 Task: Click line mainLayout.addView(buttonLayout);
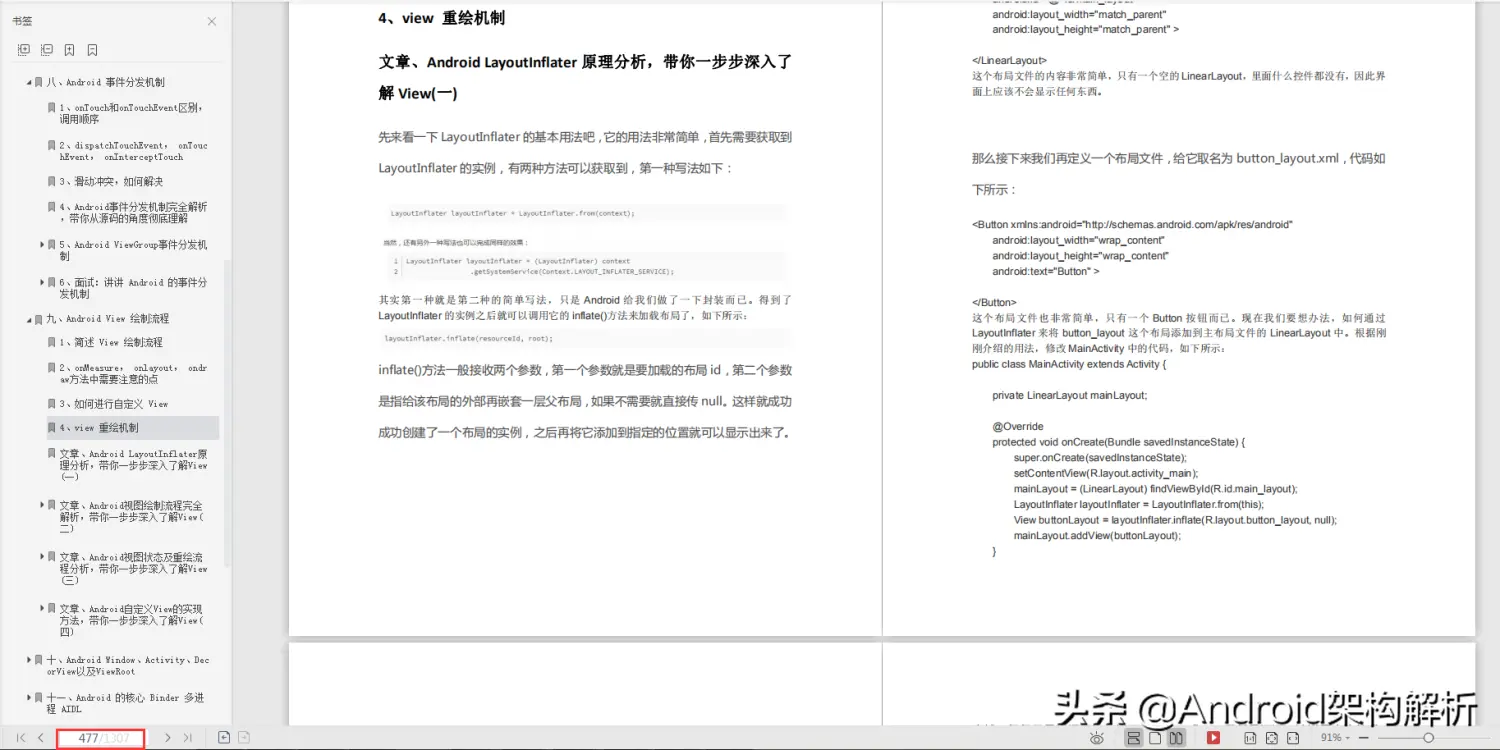tap(1097, 536)
